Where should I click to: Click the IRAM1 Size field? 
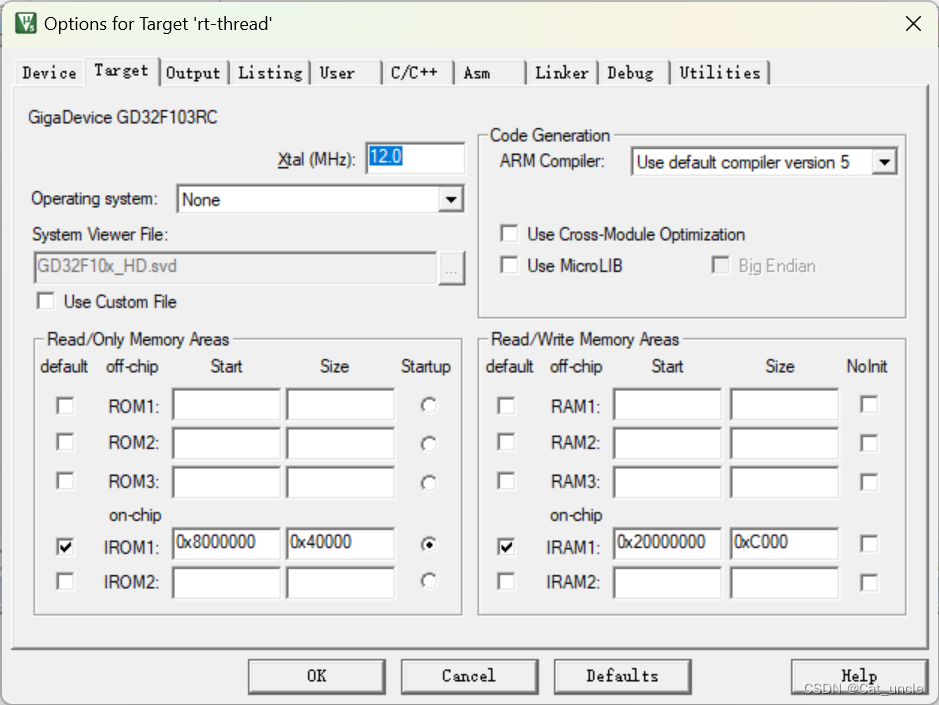tap(784, 543)
